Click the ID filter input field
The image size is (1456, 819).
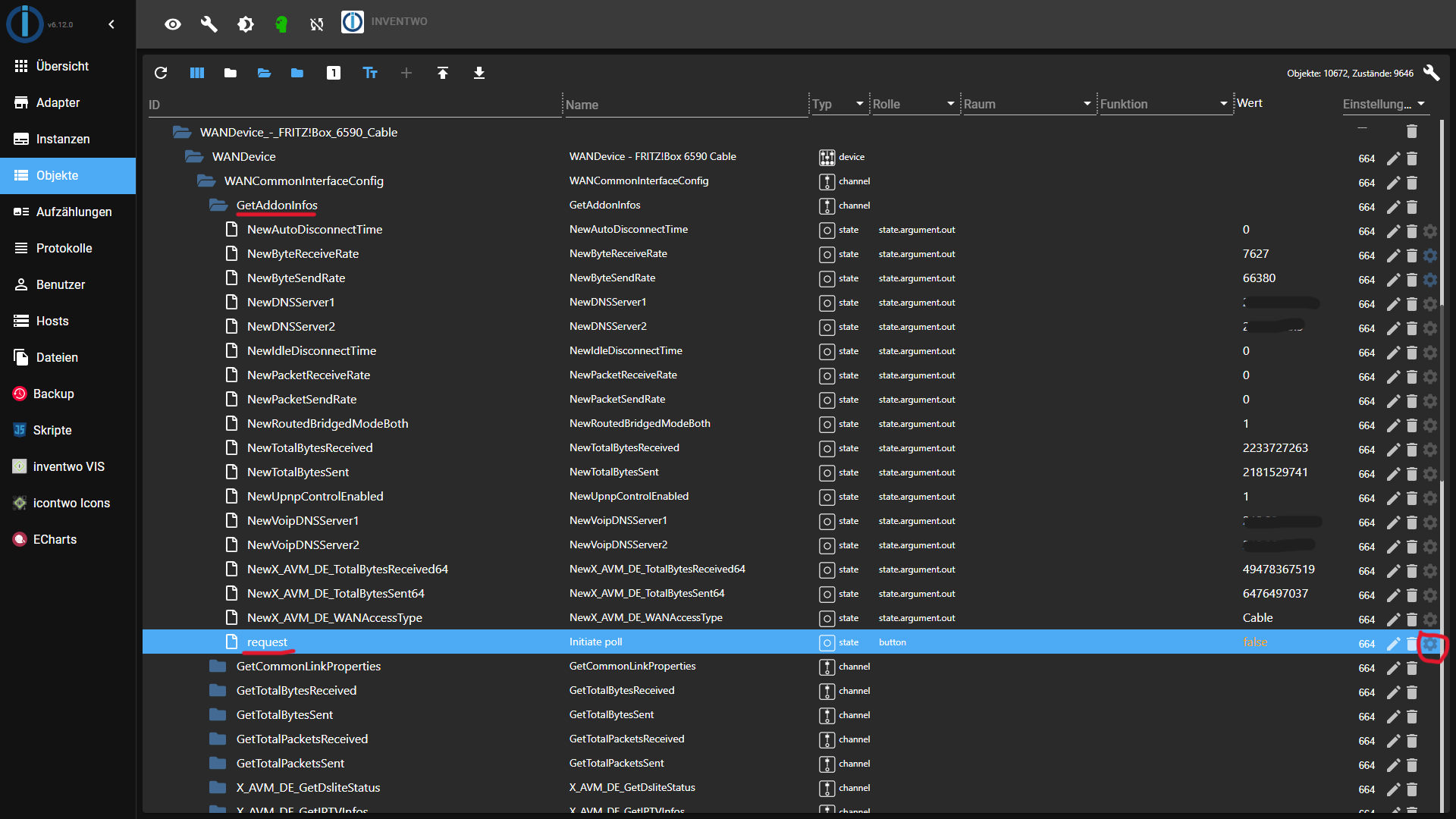coord(354,105)
